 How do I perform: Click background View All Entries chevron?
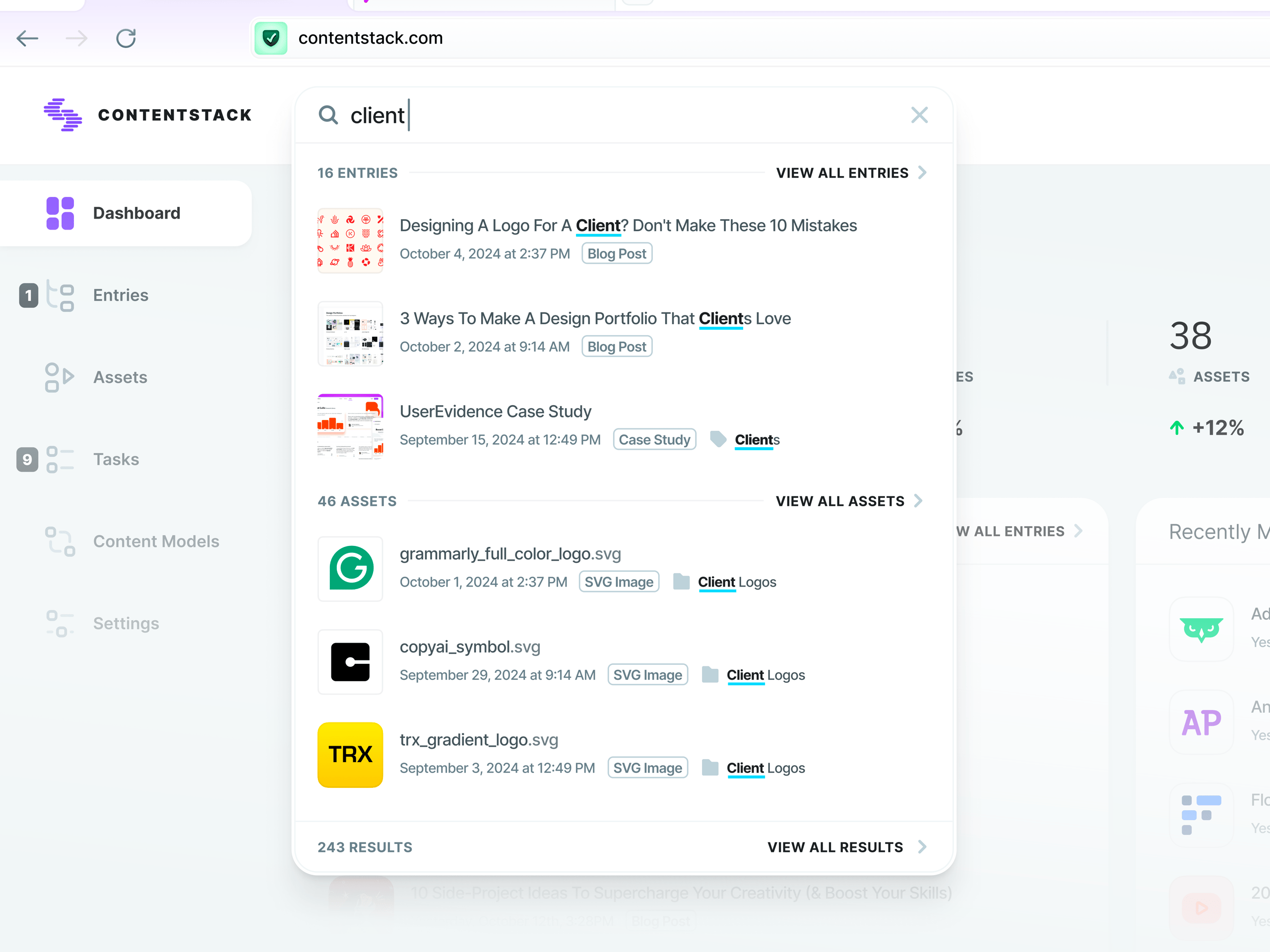tap(1078, 531)
